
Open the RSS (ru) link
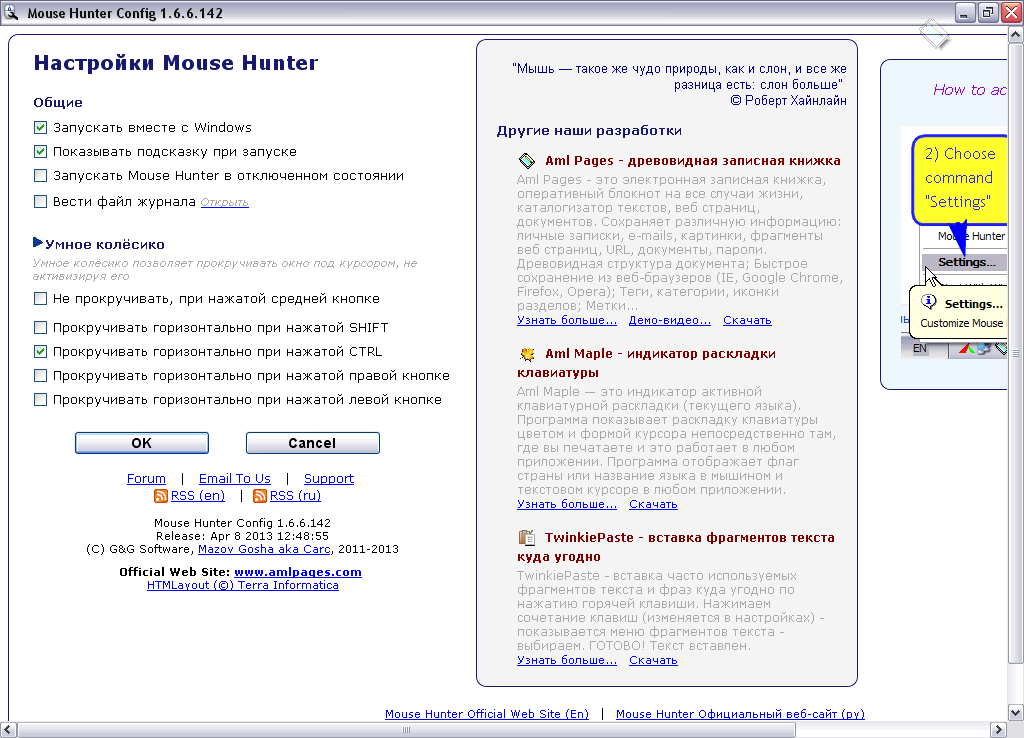[x=295, y=496]
